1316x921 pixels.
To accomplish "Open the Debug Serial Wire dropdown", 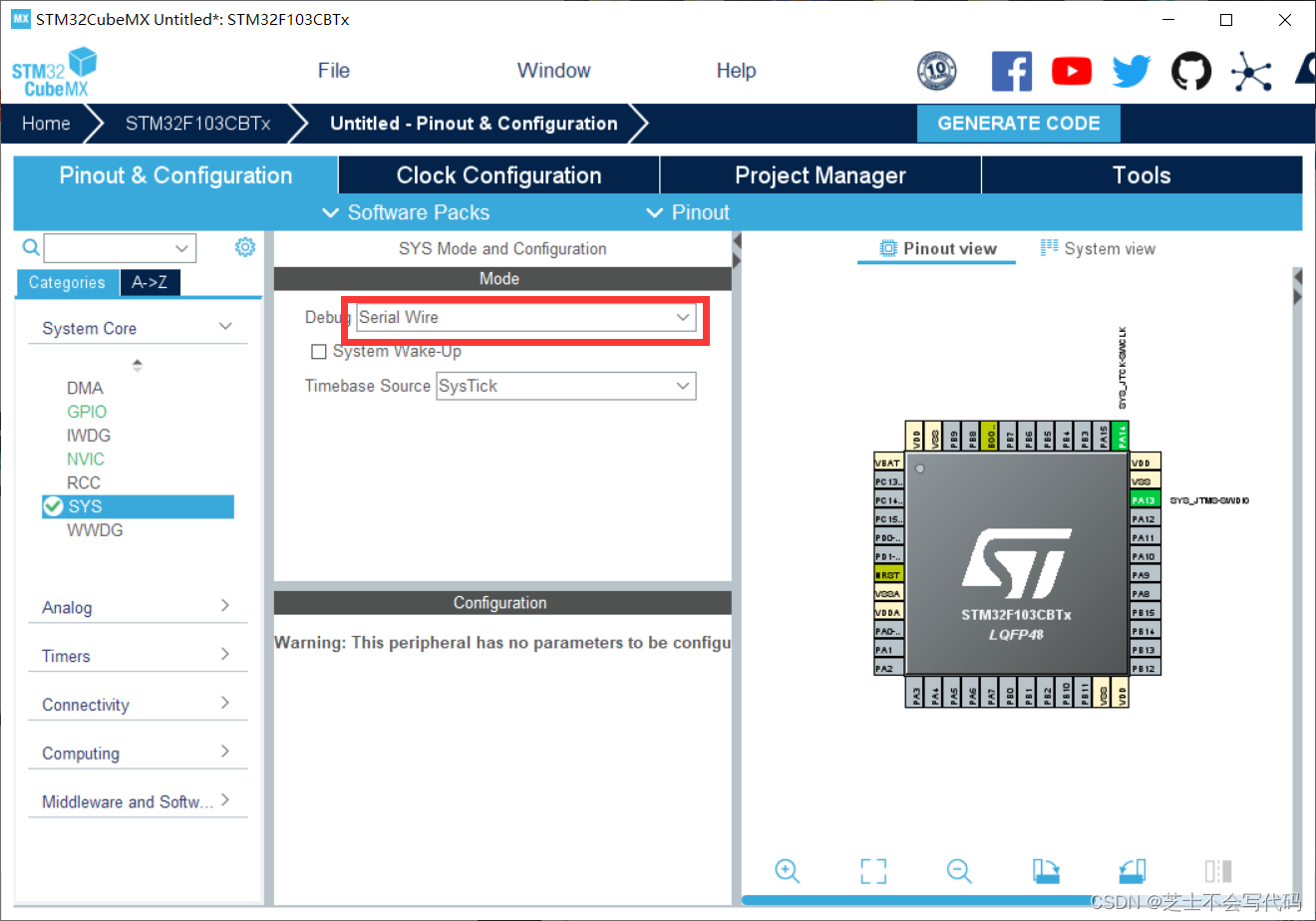I will click(525, 317).
